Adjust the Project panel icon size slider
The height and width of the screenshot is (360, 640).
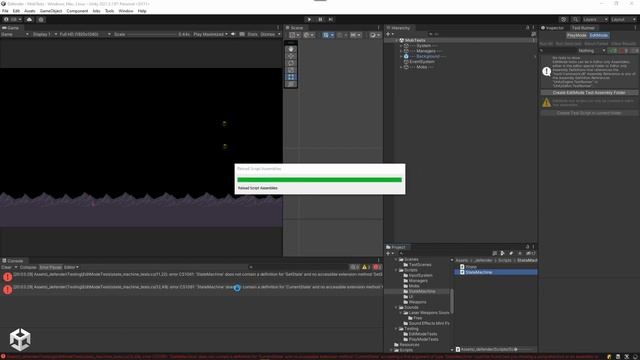[524, 349]
